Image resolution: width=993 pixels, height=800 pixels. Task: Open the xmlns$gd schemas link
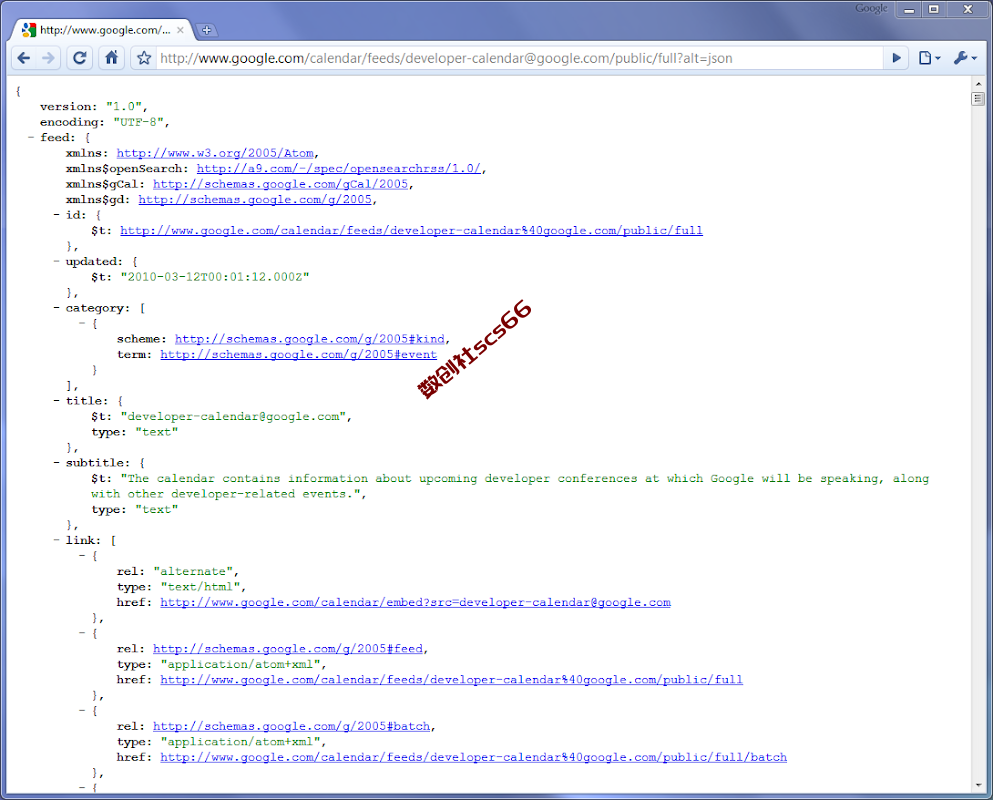coord(255,200)
